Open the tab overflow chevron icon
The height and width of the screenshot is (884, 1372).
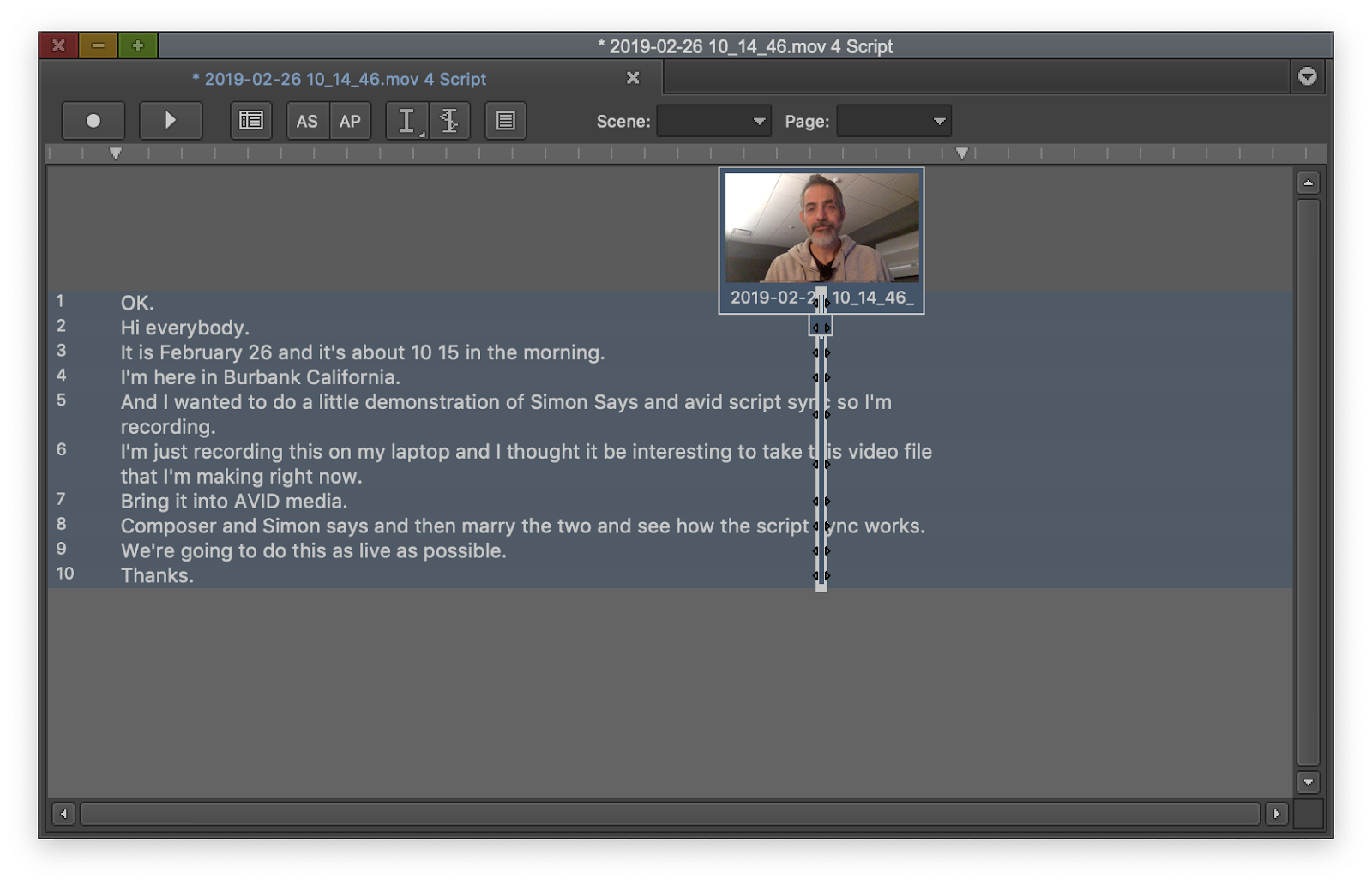pos(1306,77)
